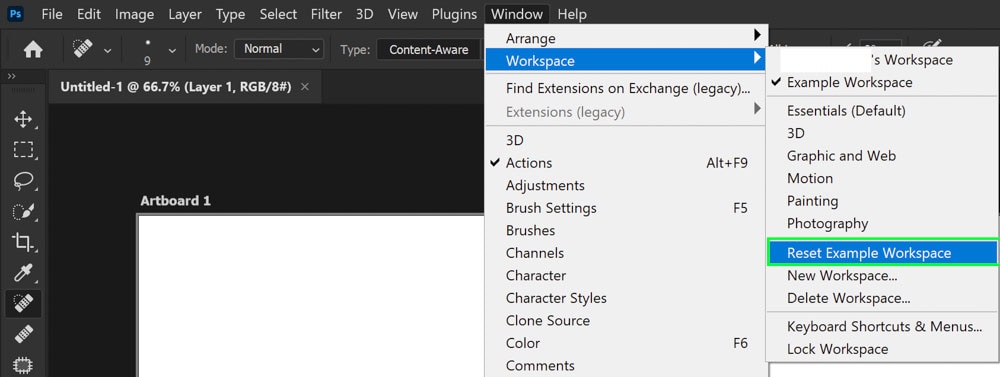This screenshot has width=1000, height=377.
Task: Click the Content-Aware type button
Action: coord(429,49)
